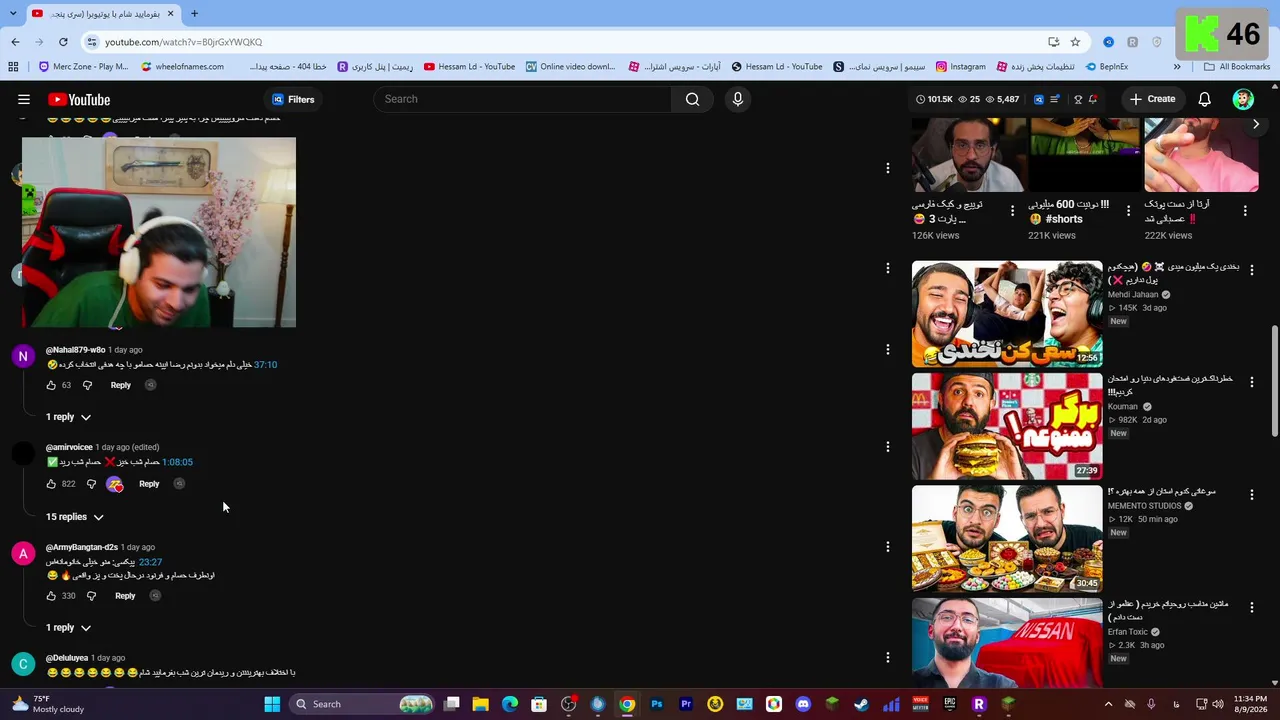Open a new browser tab
The image size is (1280, 720).
point(194,14)
